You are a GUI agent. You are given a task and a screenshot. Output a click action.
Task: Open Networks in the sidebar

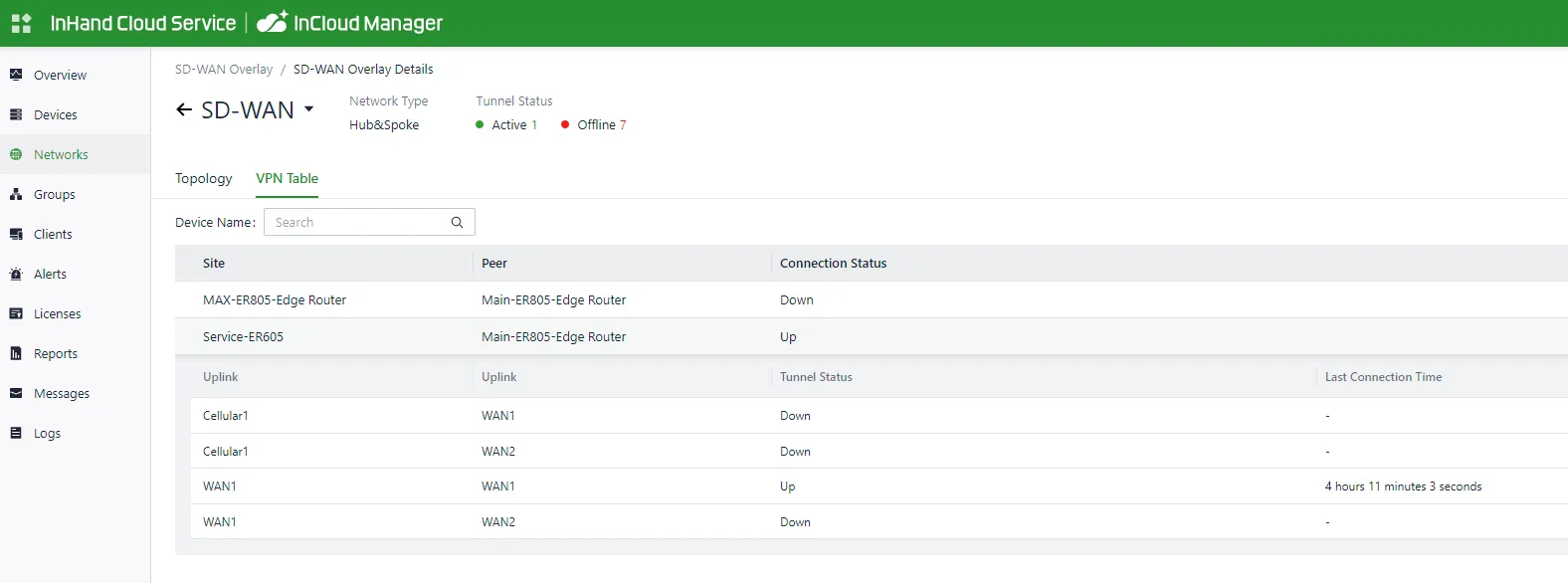75,154
